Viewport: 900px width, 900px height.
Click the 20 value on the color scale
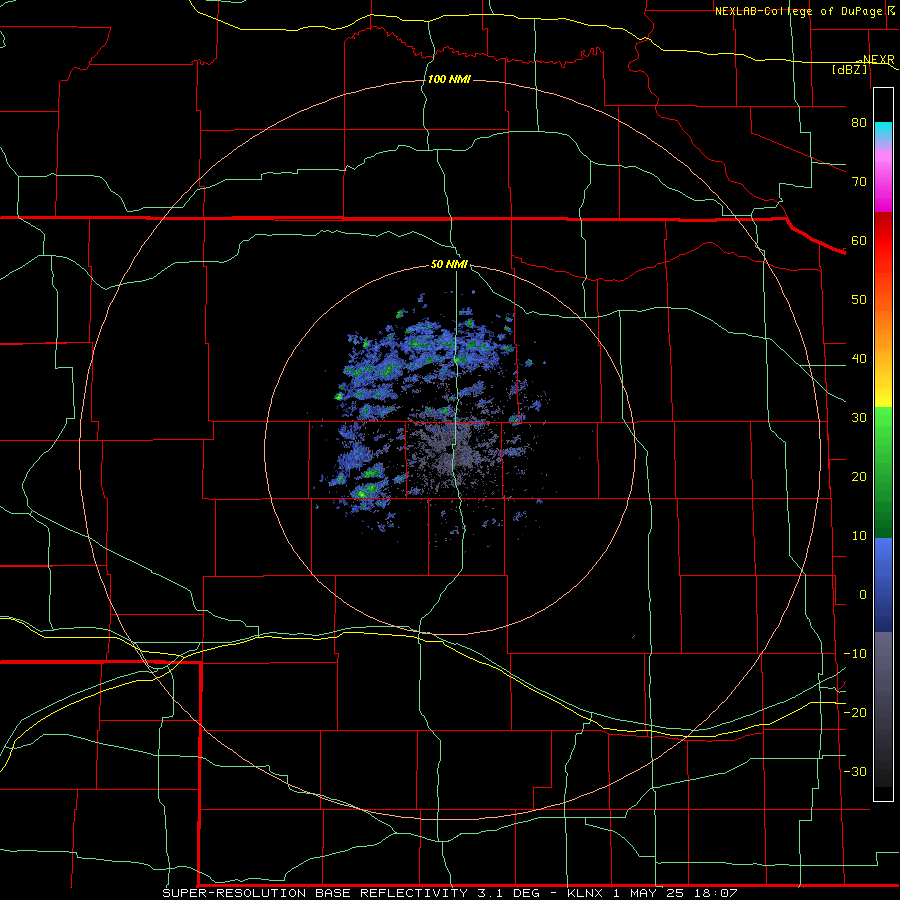(x=859, y=476)
